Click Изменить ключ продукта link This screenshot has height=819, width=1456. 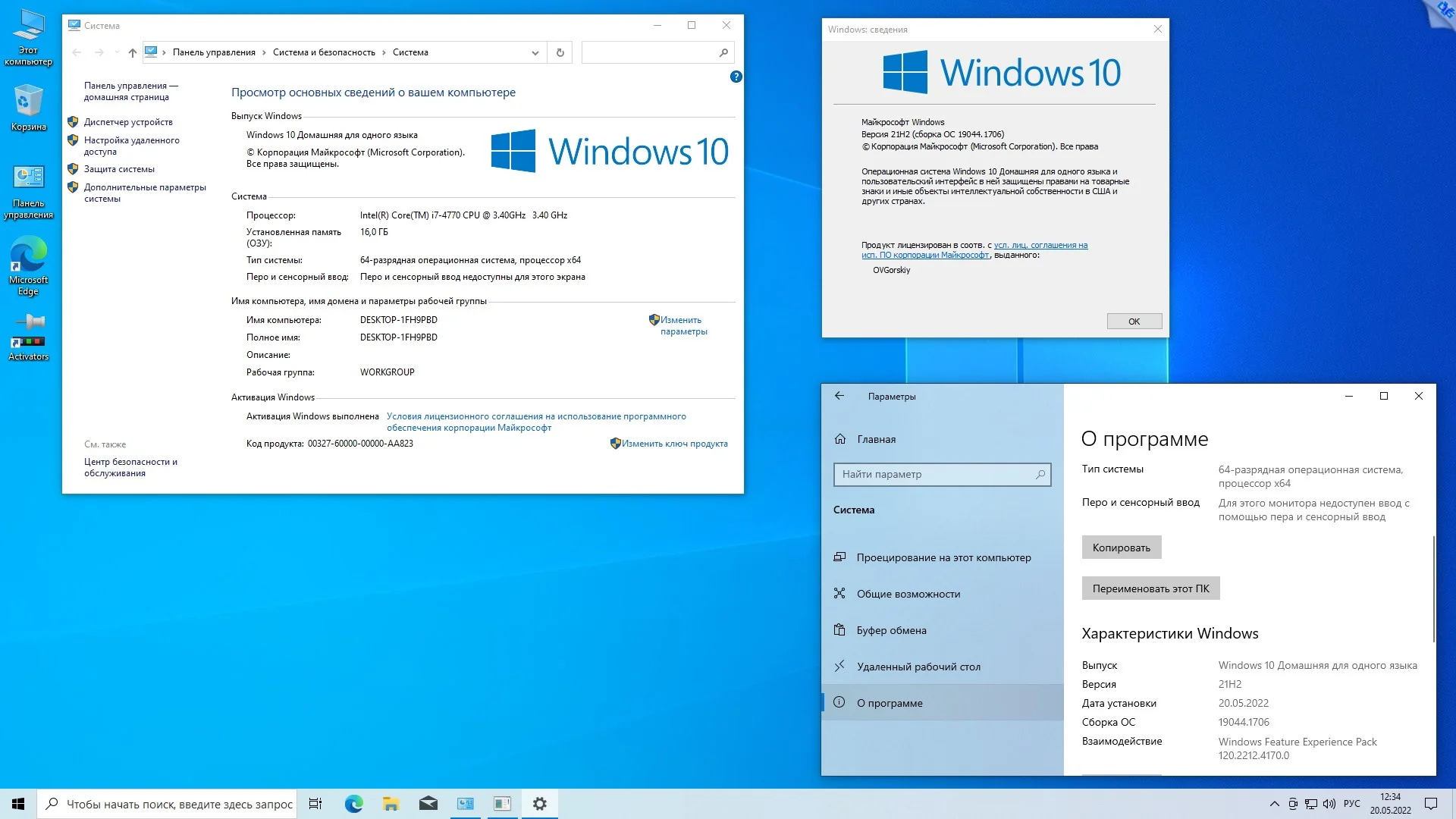click(674, 444)
